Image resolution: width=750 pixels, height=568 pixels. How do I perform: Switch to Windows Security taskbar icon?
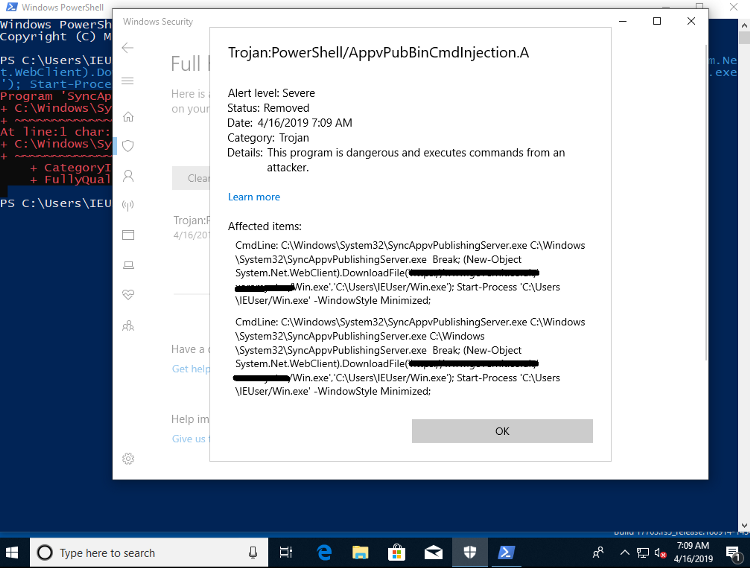(470, 553)
